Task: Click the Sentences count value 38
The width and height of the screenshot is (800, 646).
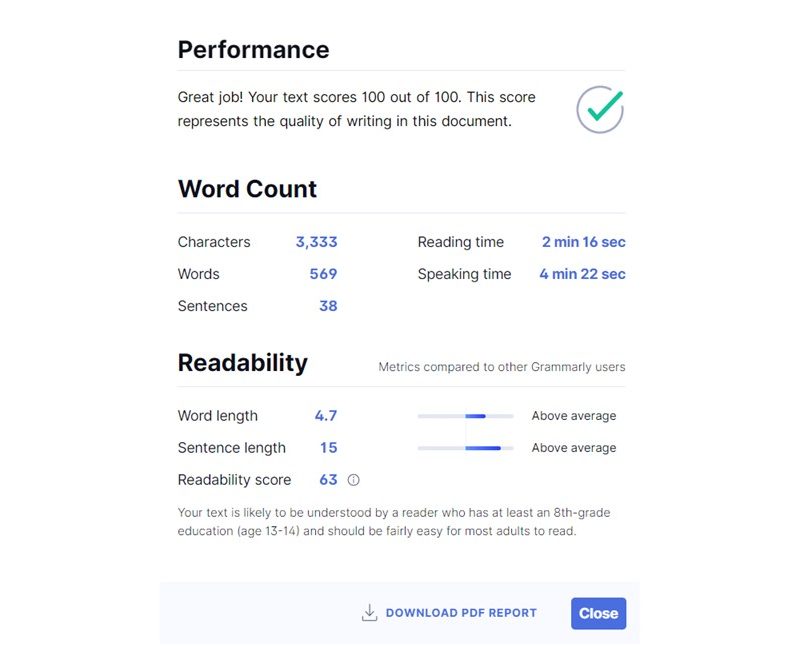Action: [328, 306]
